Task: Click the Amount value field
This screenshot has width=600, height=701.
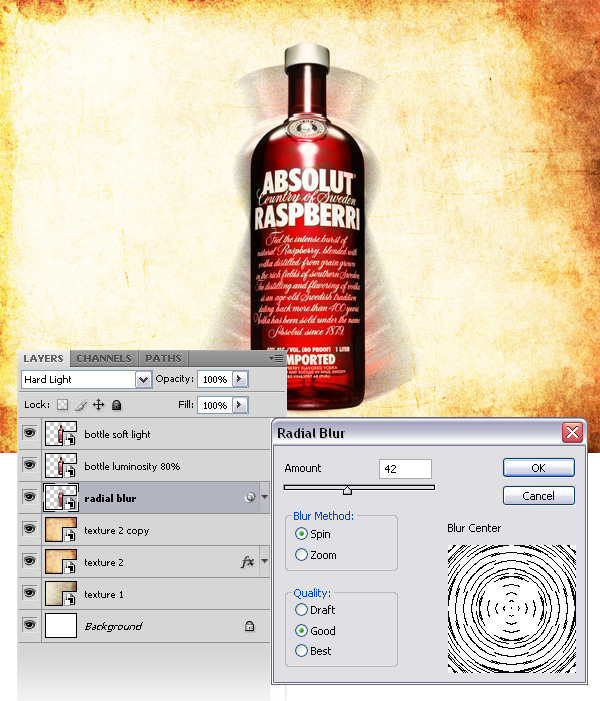Action: (x=405, y=469)
